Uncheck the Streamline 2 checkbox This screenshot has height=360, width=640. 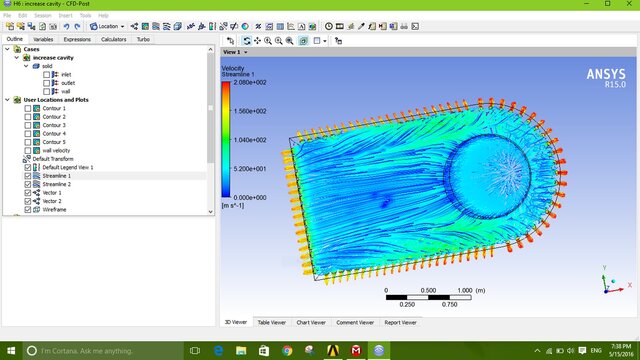click(x=28, y=184)
